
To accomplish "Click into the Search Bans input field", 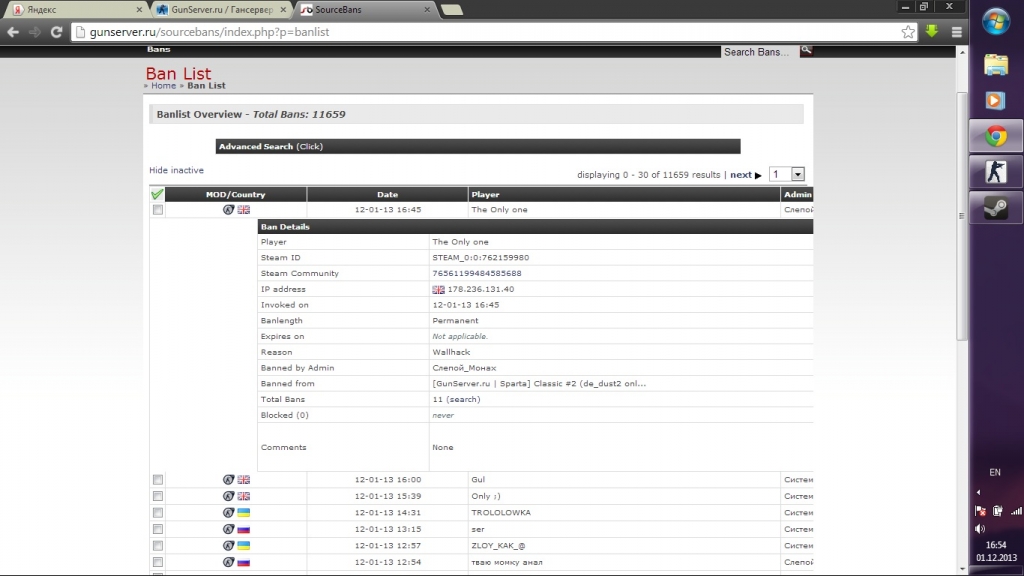I will tap(758, 52).
